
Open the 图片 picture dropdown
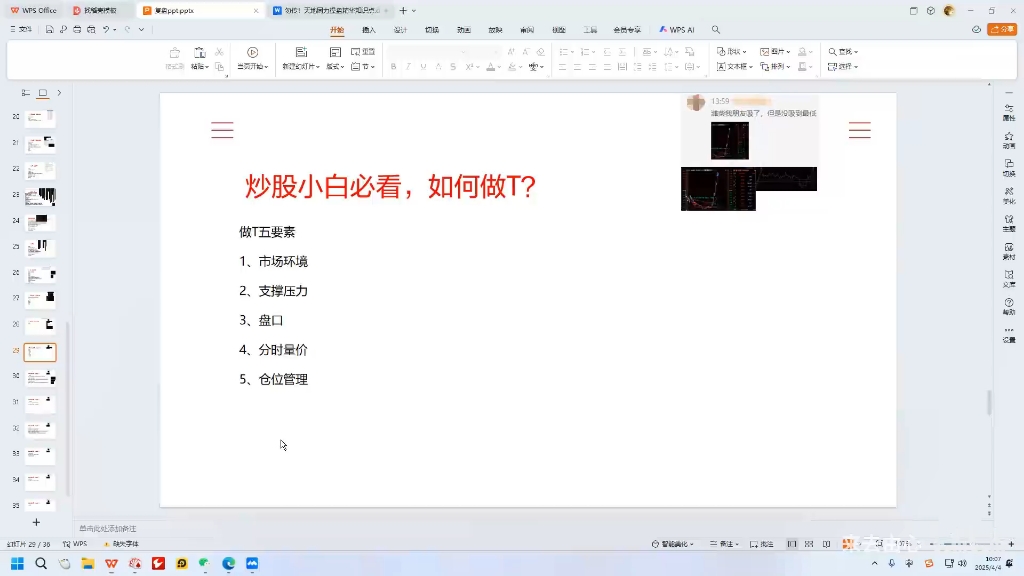775,52
